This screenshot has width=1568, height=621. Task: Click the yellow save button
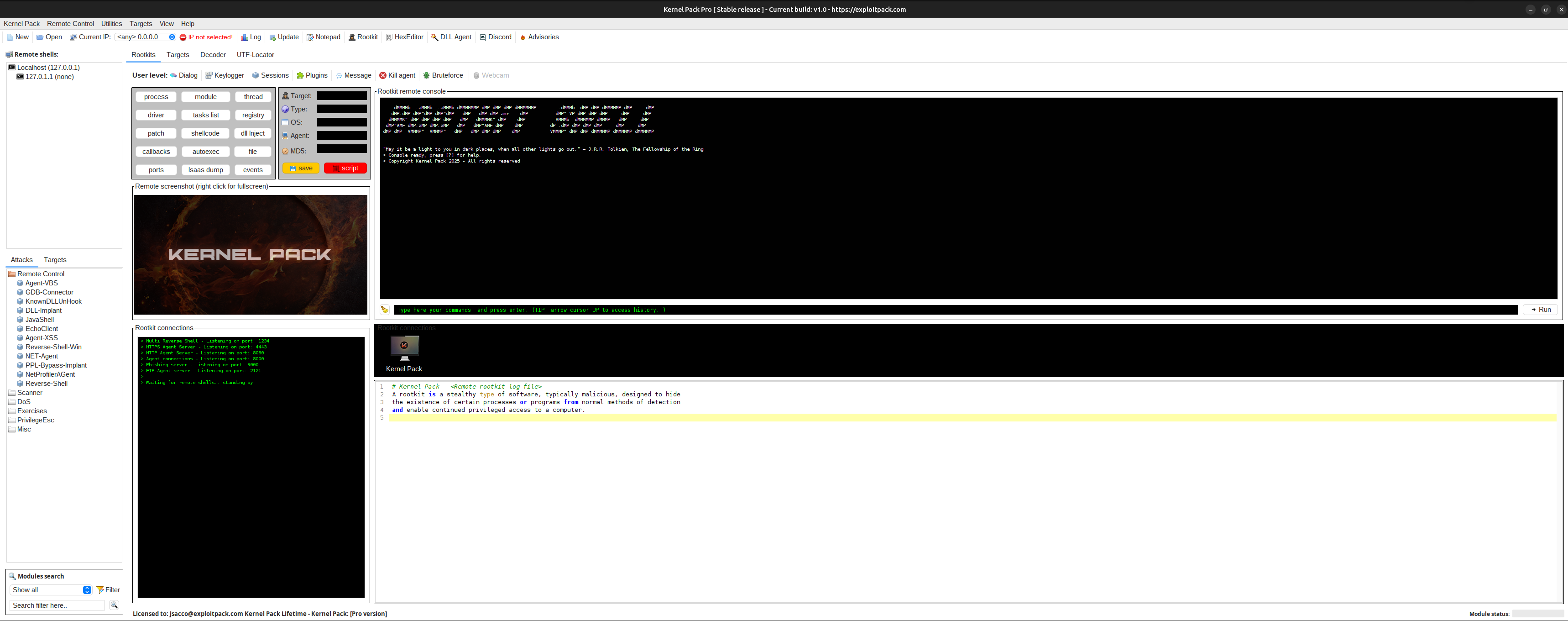pyautogui.click(x=301, y=168)
